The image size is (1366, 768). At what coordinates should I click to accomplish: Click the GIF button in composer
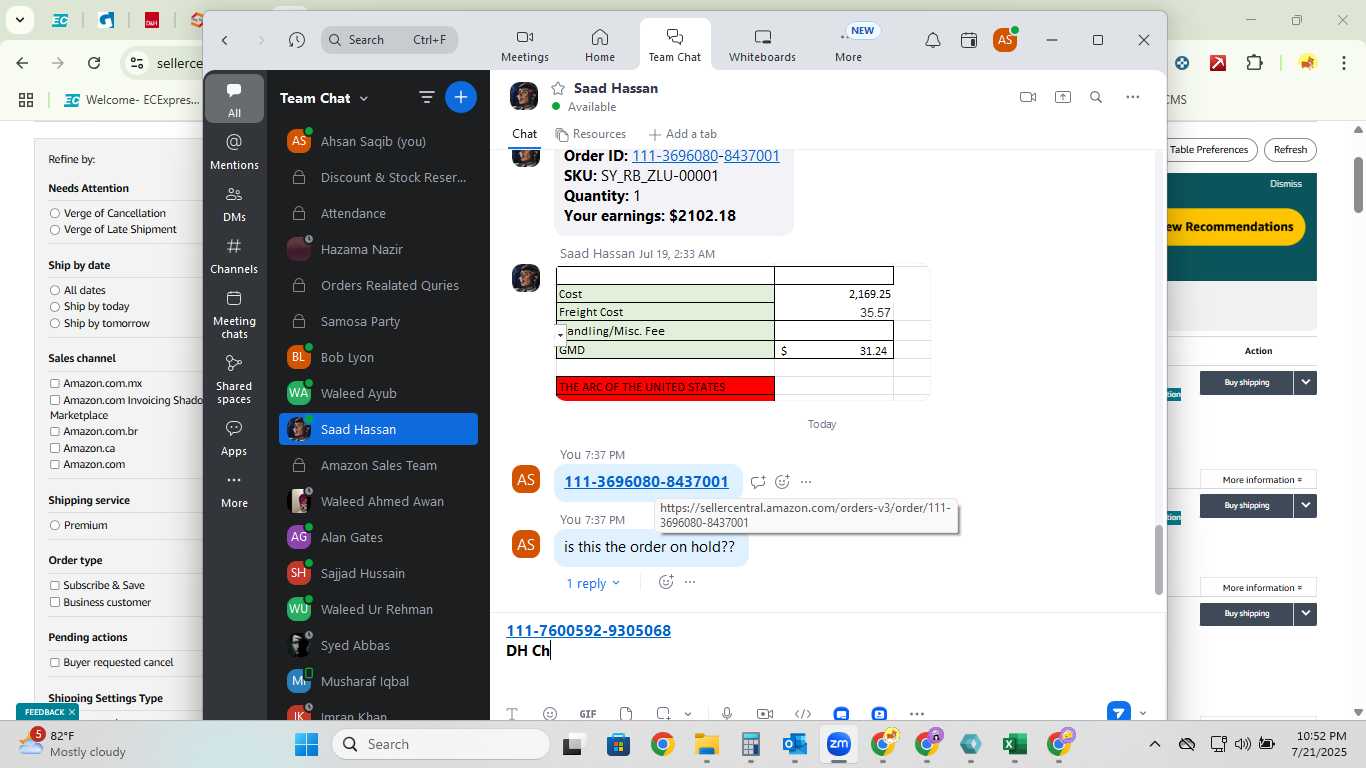588,714
